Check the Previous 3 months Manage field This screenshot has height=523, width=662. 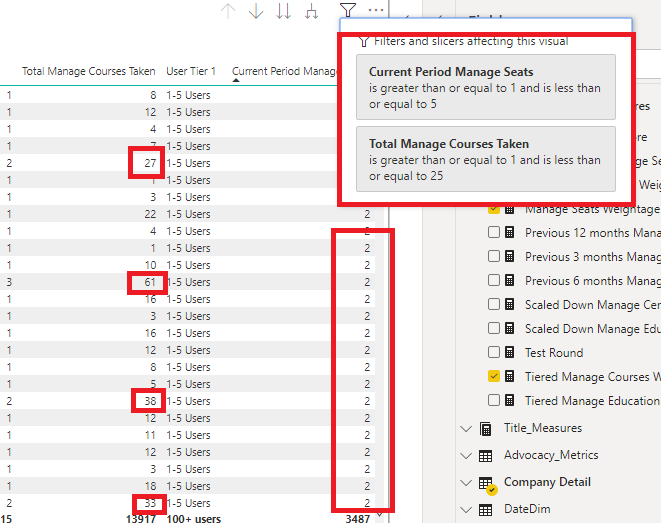(494, 257)
